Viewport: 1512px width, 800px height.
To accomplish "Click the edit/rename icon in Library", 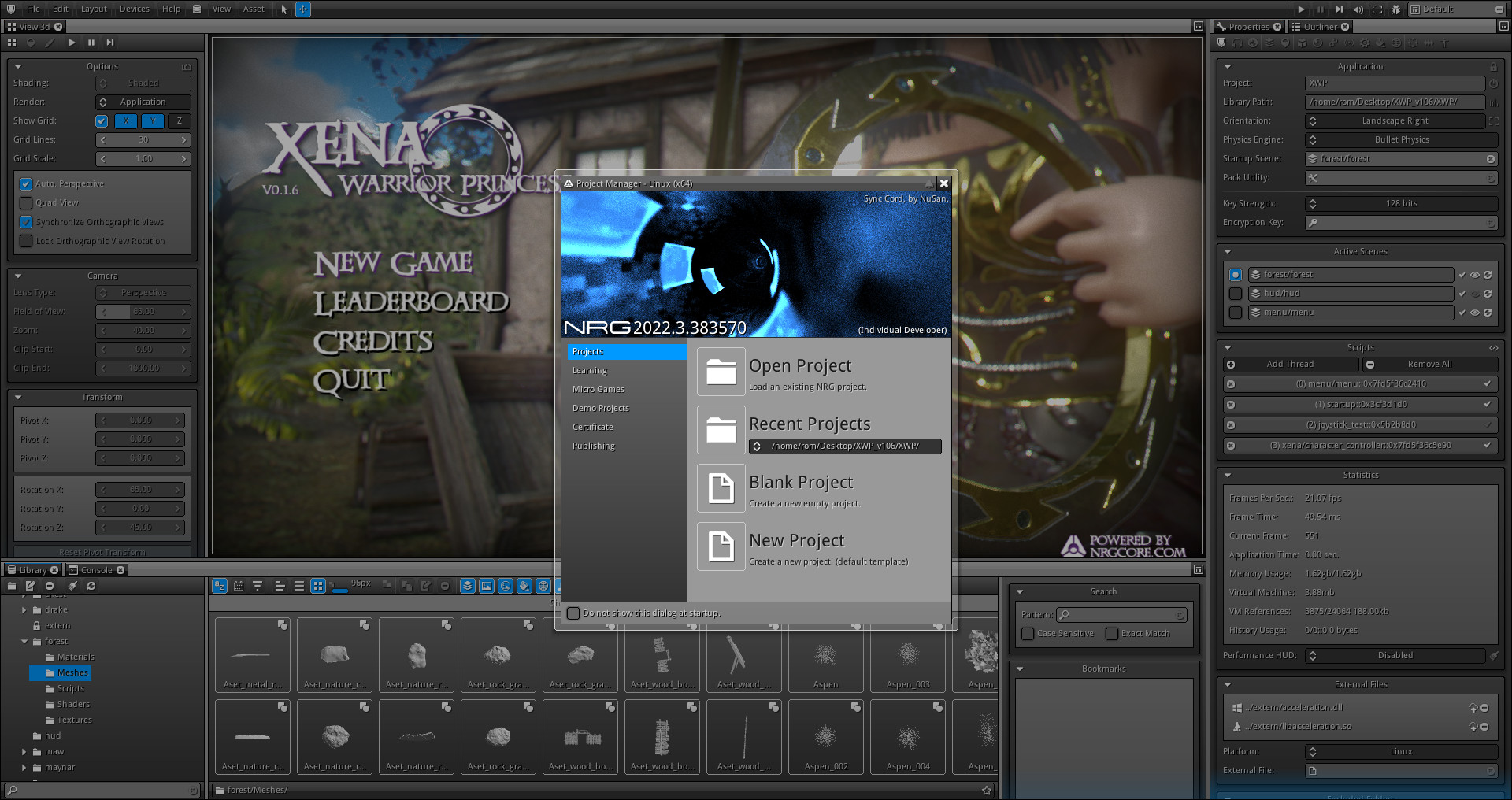I will pyautogui.click(x=30, y=586).
